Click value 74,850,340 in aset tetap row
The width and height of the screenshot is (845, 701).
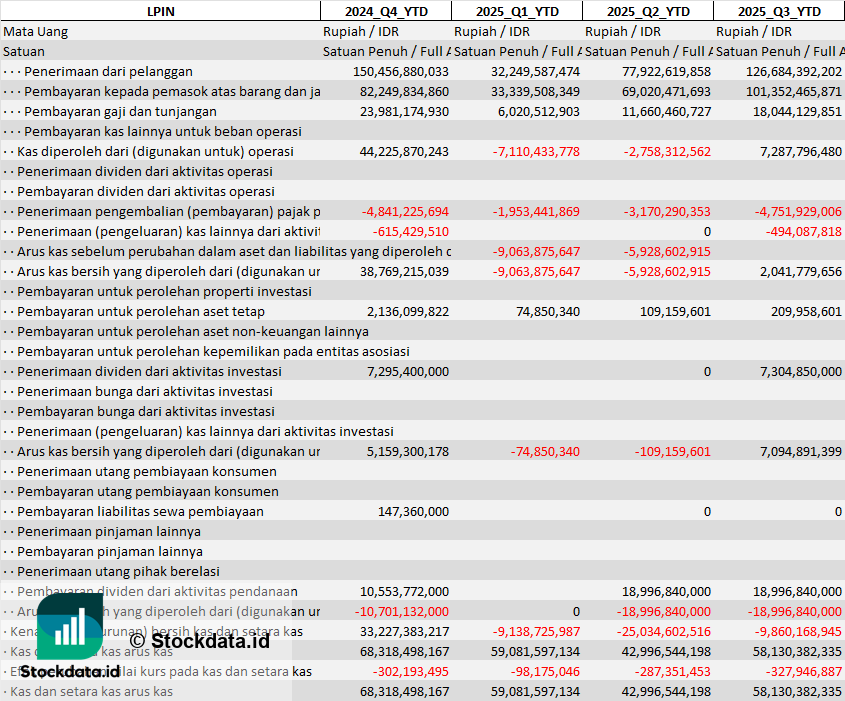pyautogui.click(x=548, y=311)
